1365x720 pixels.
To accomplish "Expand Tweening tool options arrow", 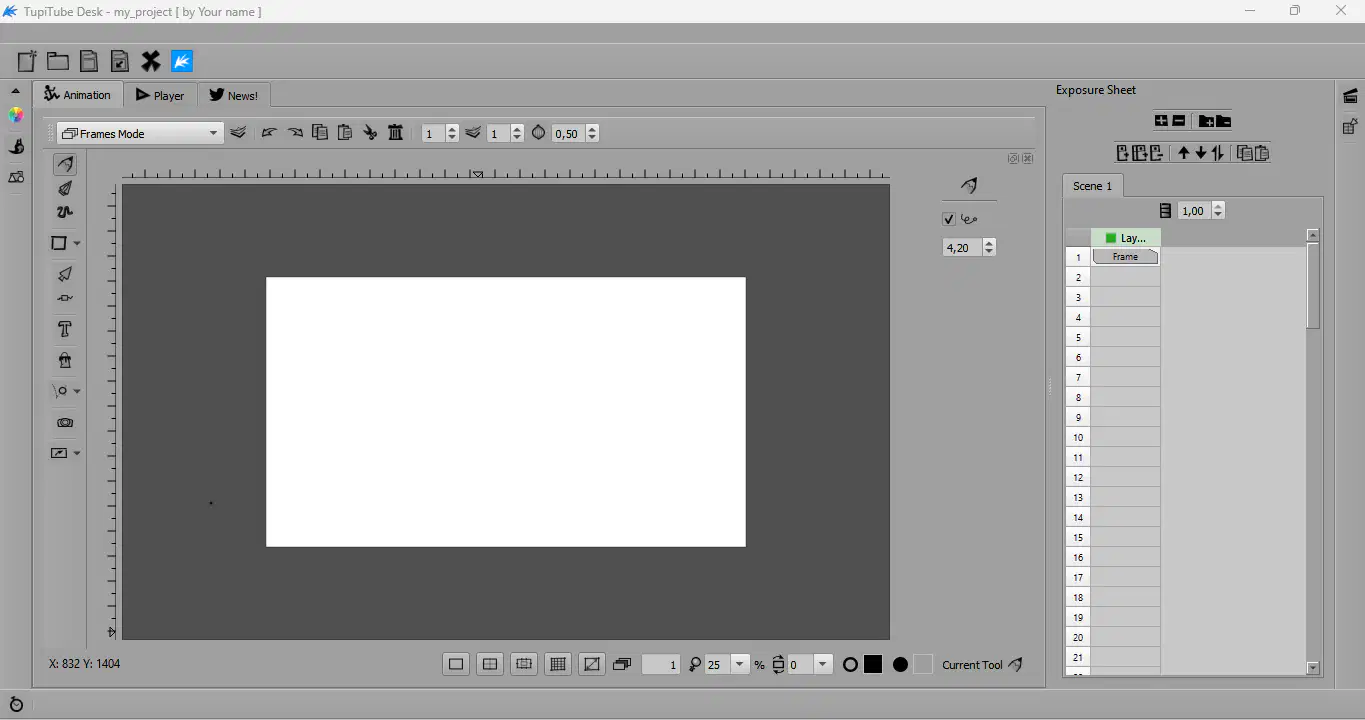I will click(x=77, y=391).
